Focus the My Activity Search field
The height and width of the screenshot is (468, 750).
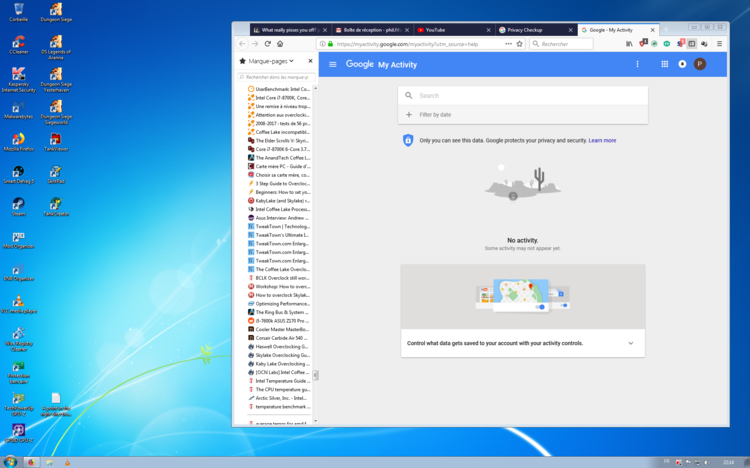pyautogui.click(x=523, y=95)
